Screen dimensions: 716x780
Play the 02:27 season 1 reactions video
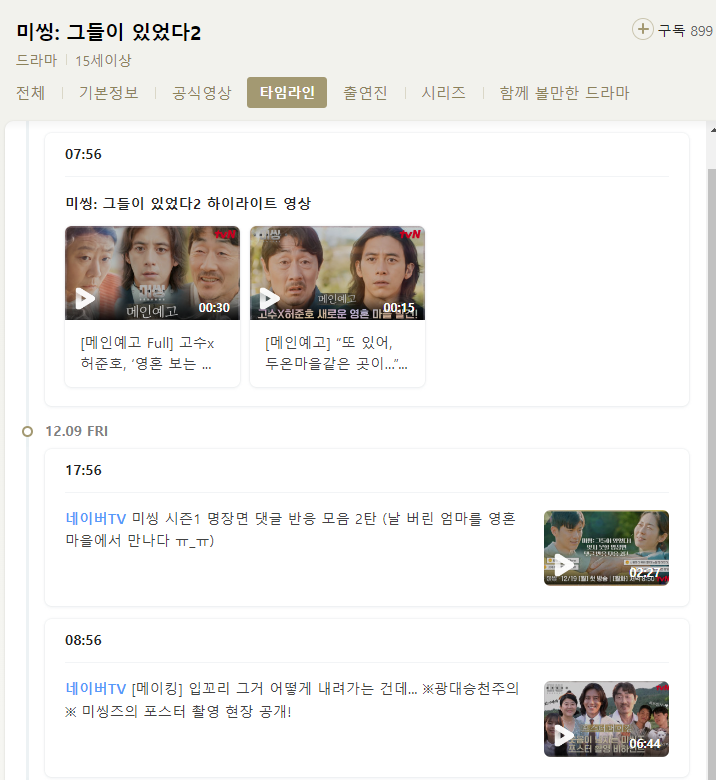tap(606, 548)
